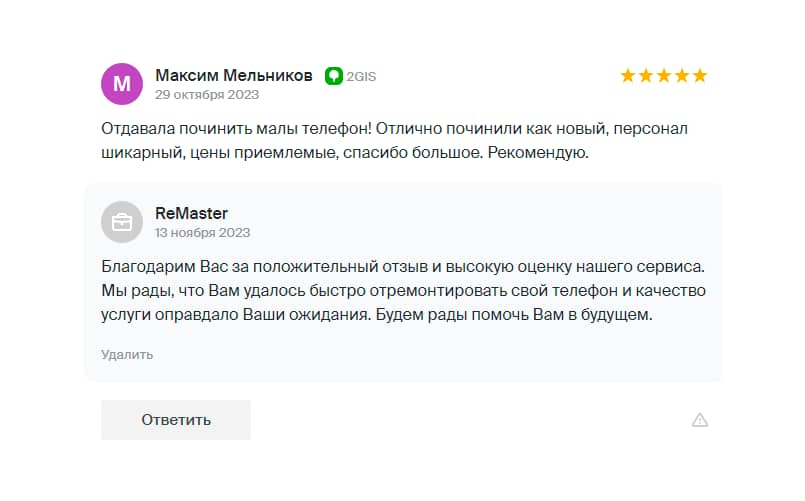Click the fourth rating star
This screenshot has height=501, width=805.
click(x=682, y=76)
